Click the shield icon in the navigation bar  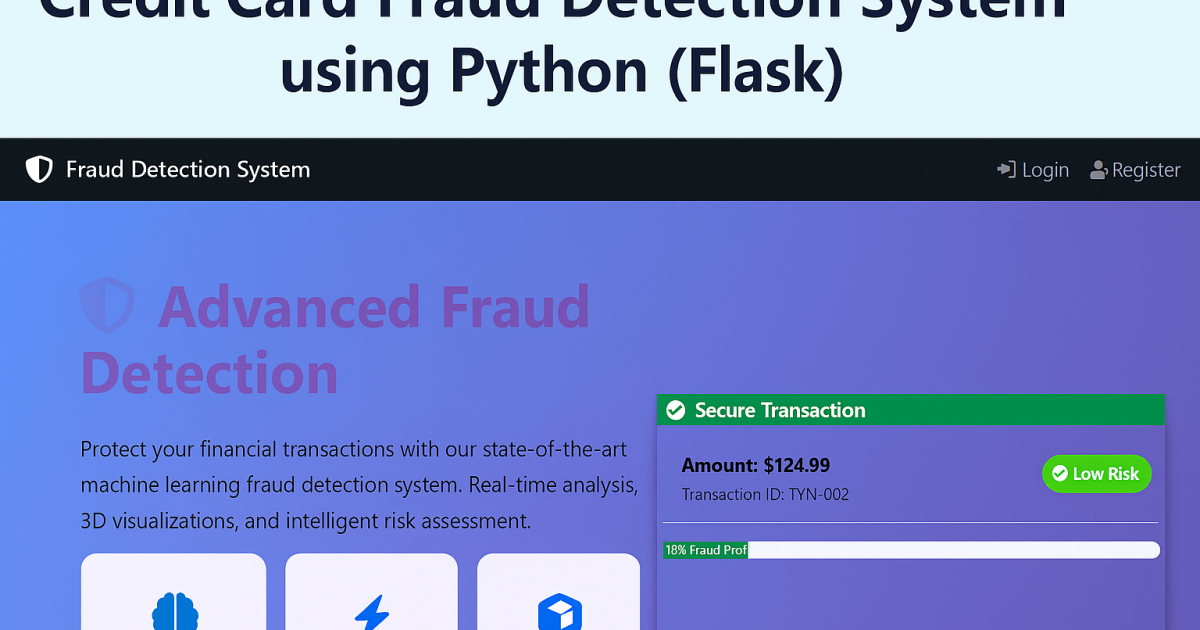38,169
